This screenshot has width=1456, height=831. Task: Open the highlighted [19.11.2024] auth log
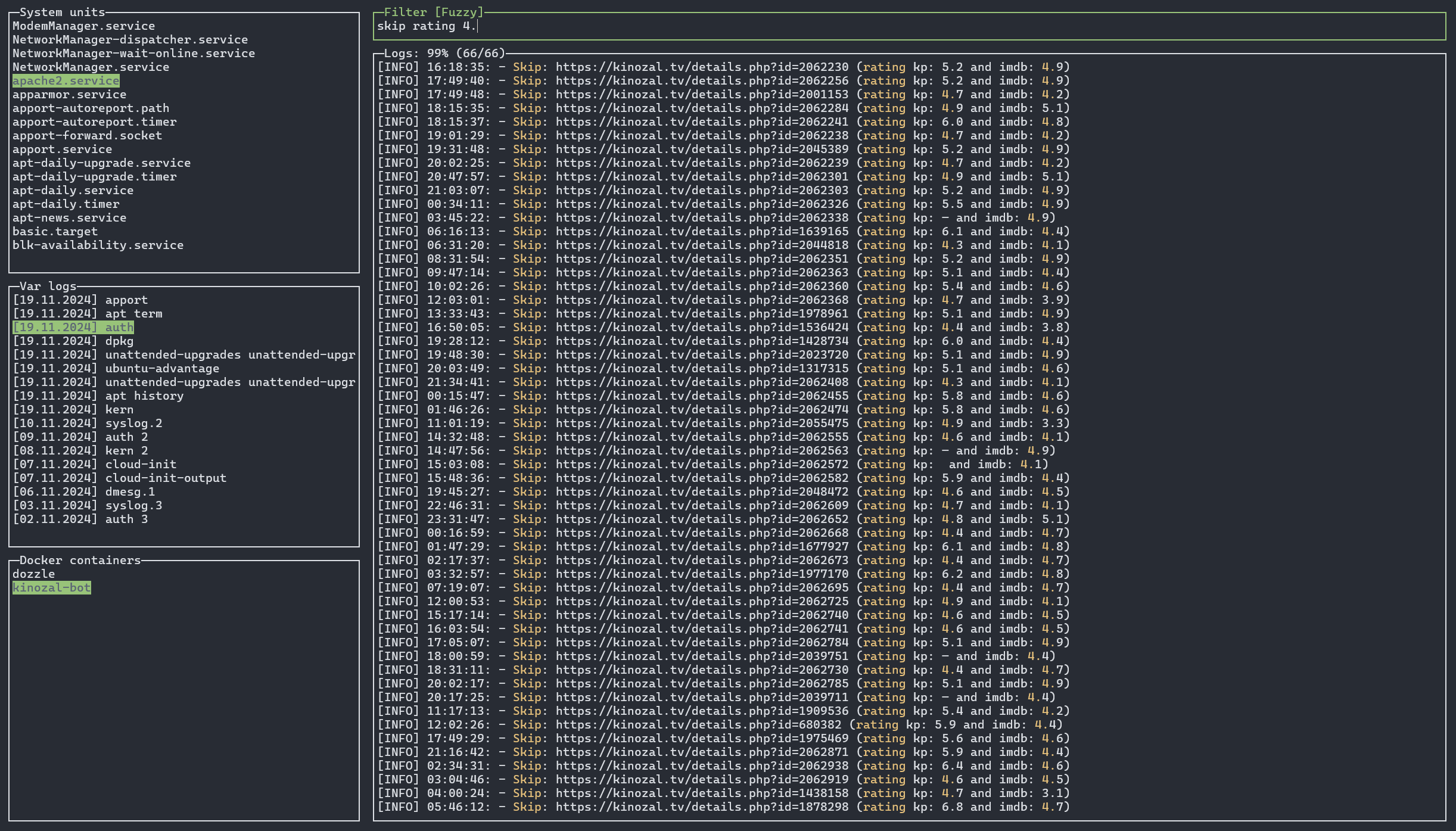click(x=73, y=327)
